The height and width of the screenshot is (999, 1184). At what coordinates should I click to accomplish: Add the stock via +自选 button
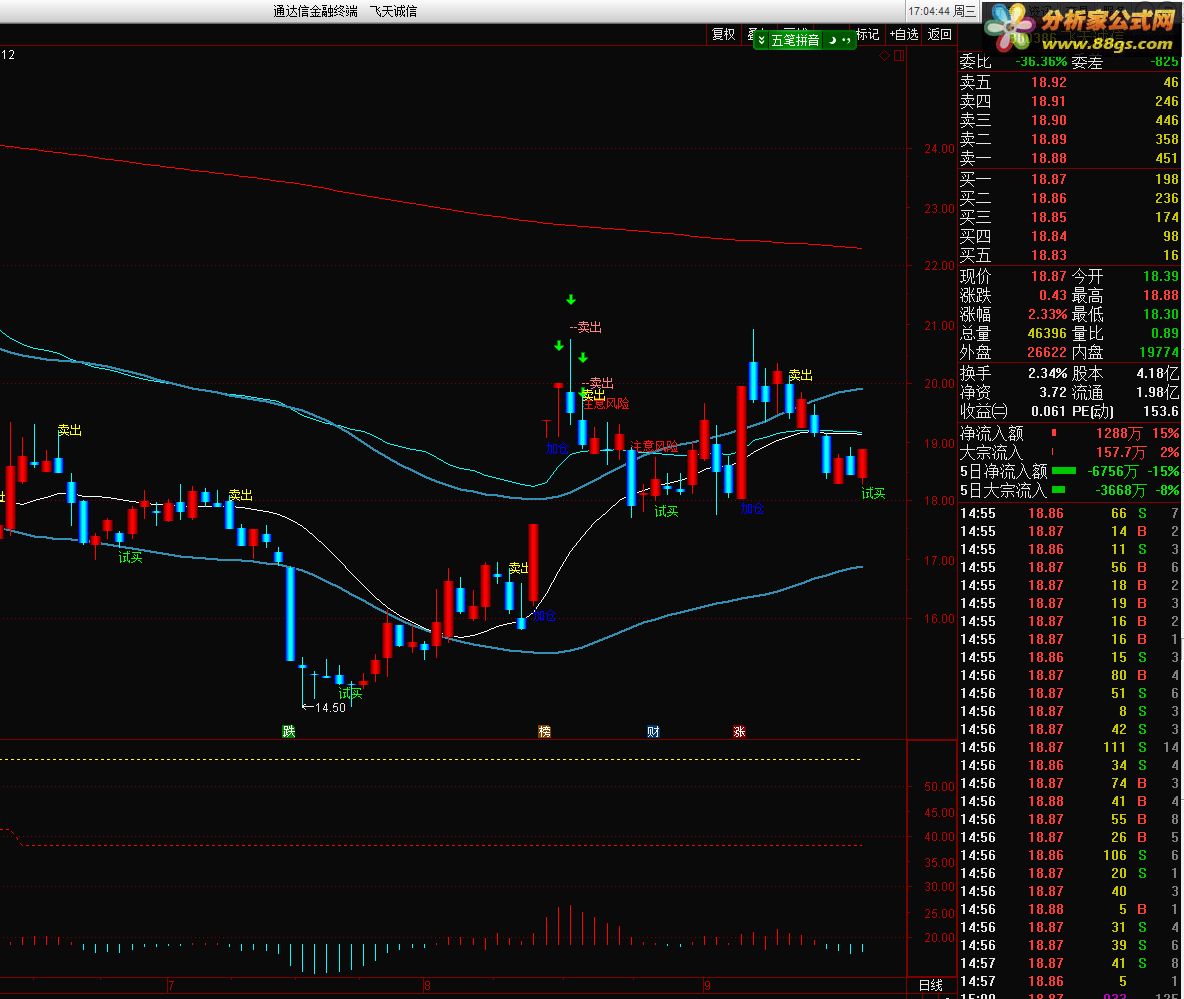pyautogui.click(x=904, y=34)
